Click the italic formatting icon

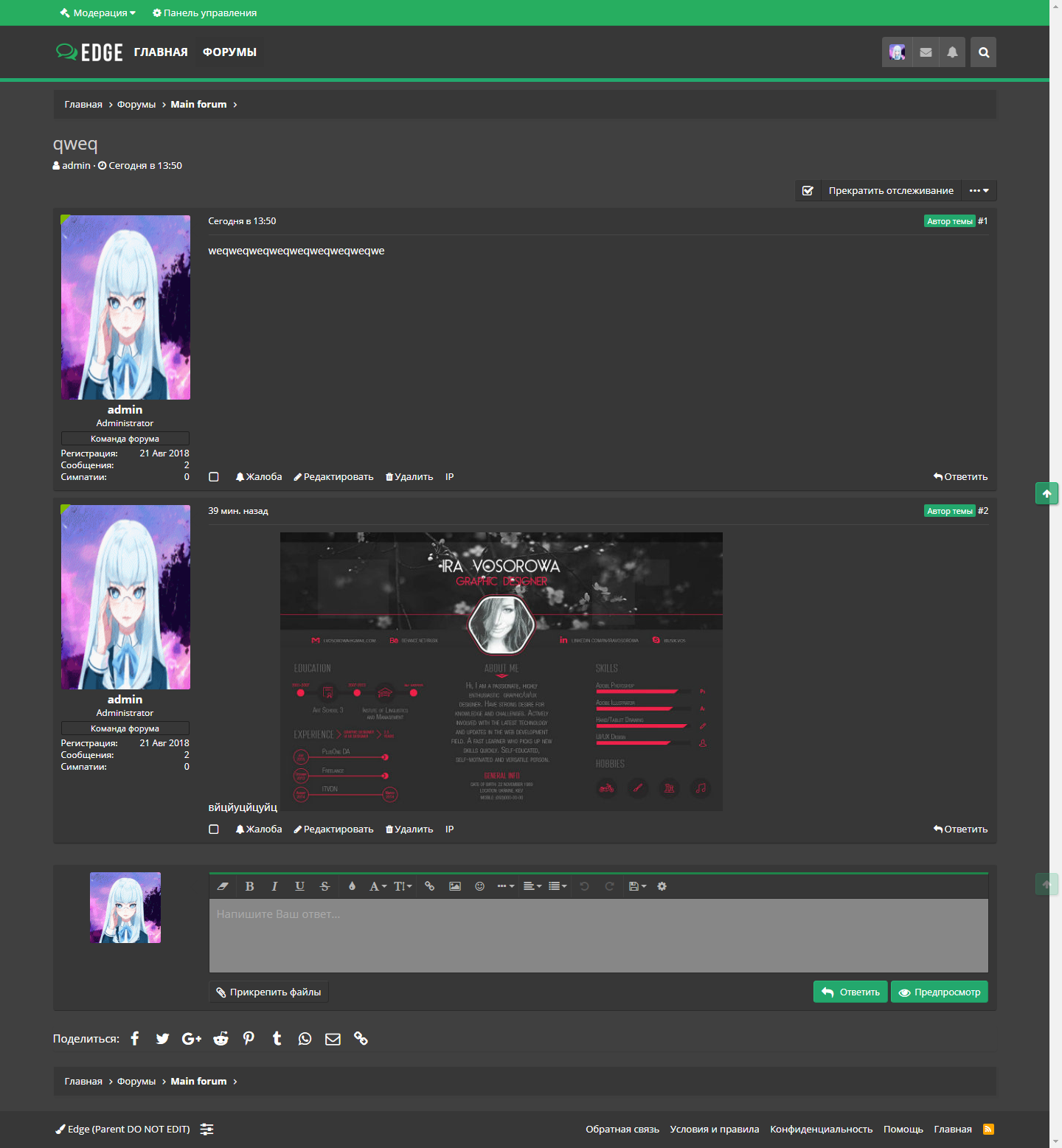coord(274,886)
